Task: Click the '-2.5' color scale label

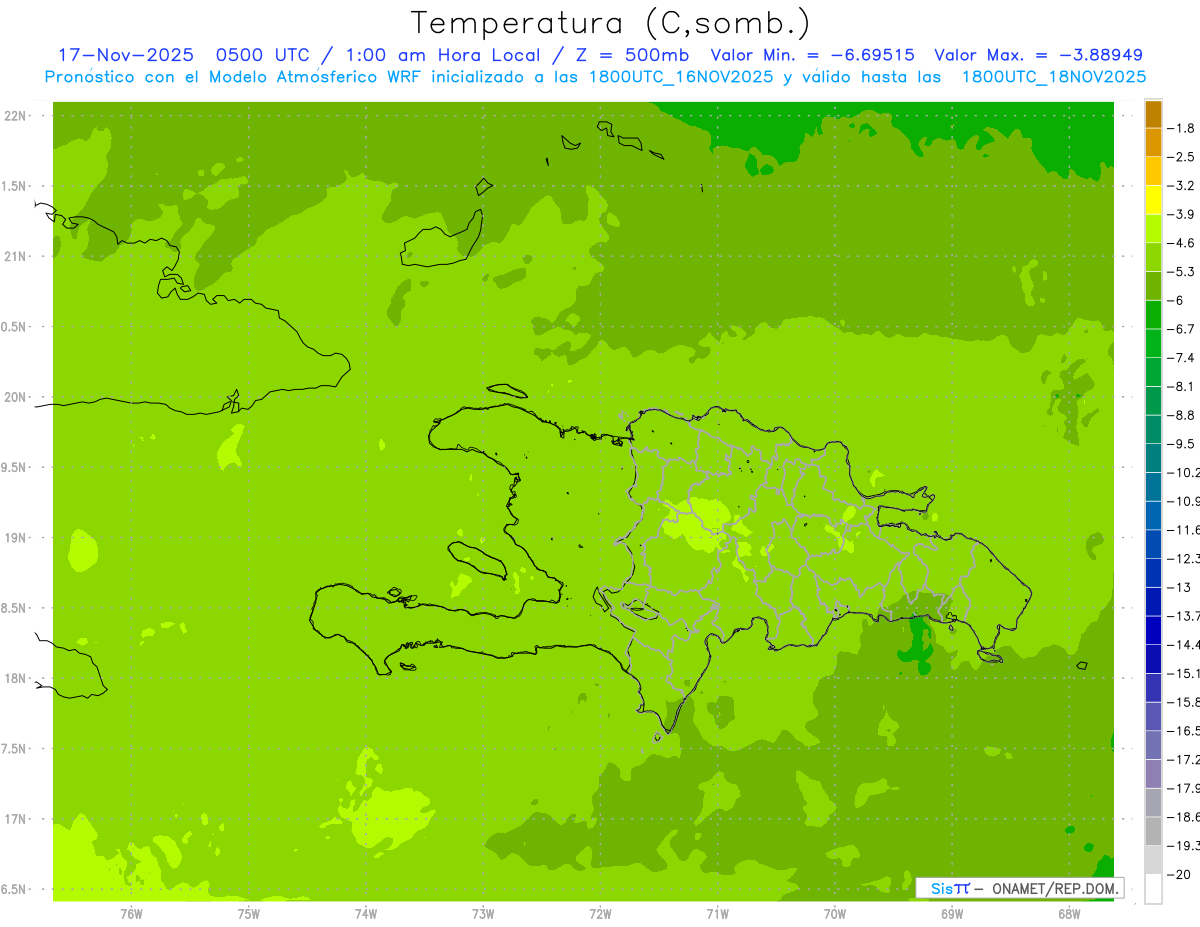Action: pos(1183,157)
